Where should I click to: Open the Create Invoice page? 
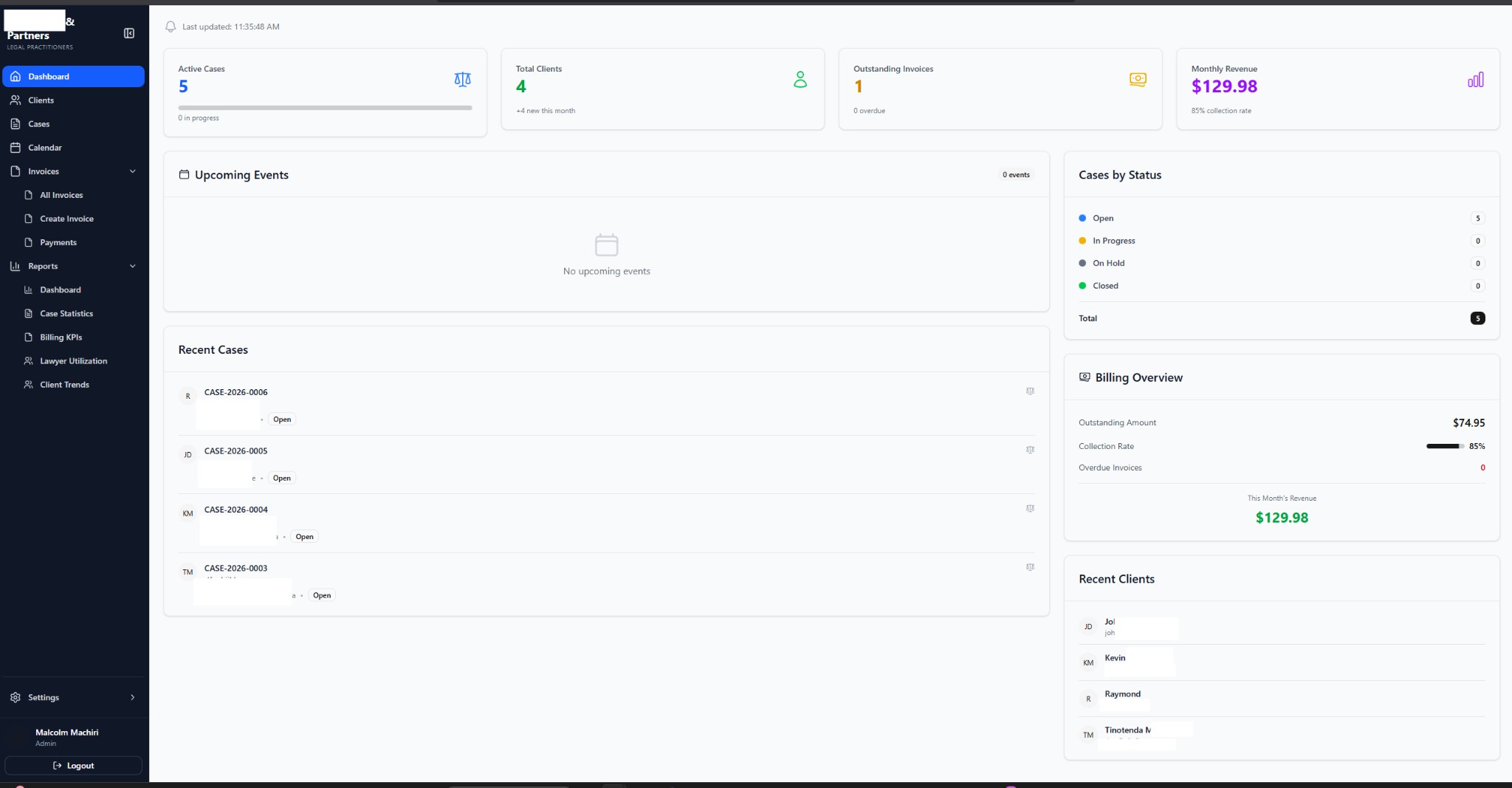click(x=66, y=218)
